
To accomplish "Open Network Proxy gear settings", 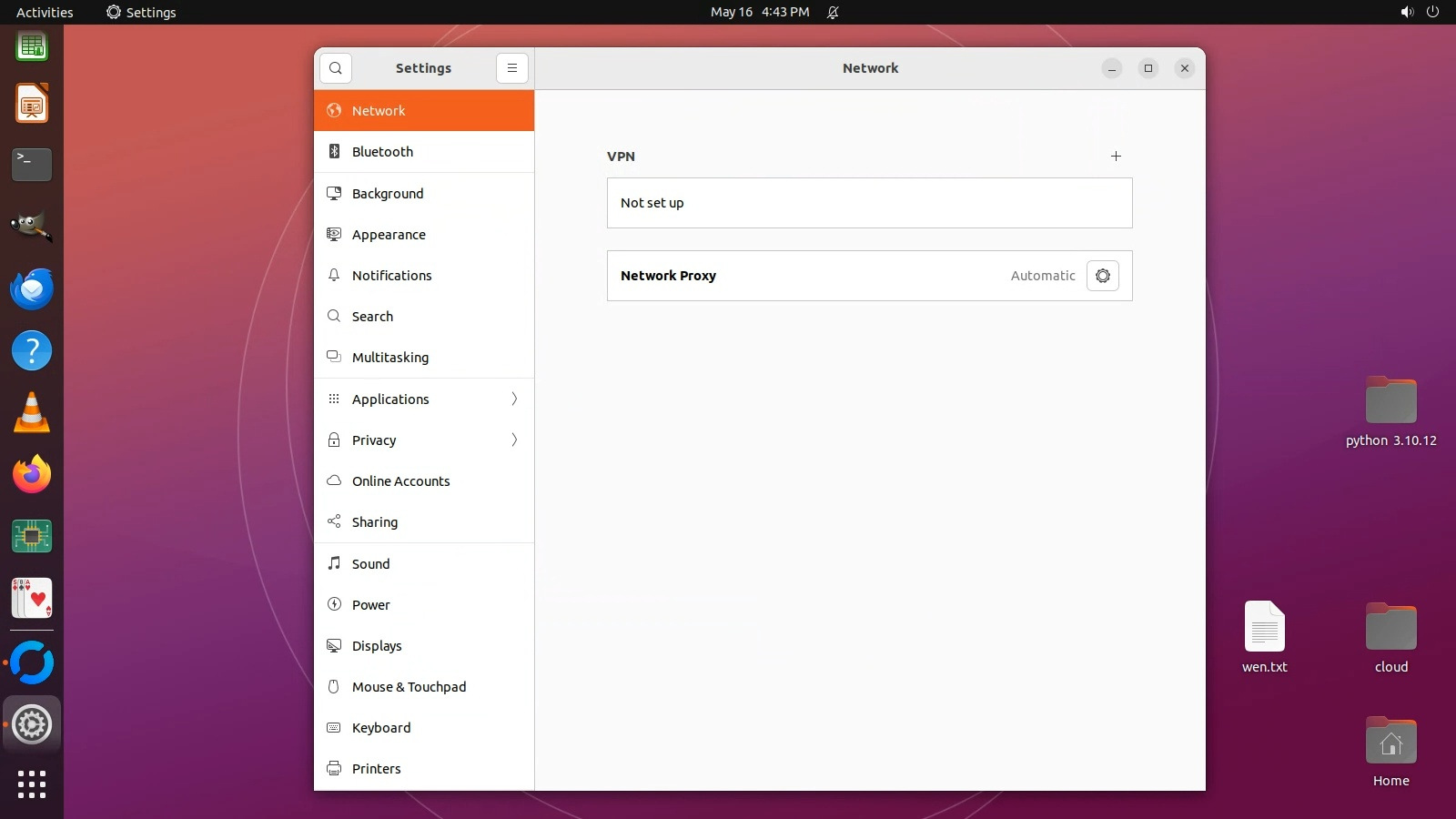I will (x=1102, y=276).
